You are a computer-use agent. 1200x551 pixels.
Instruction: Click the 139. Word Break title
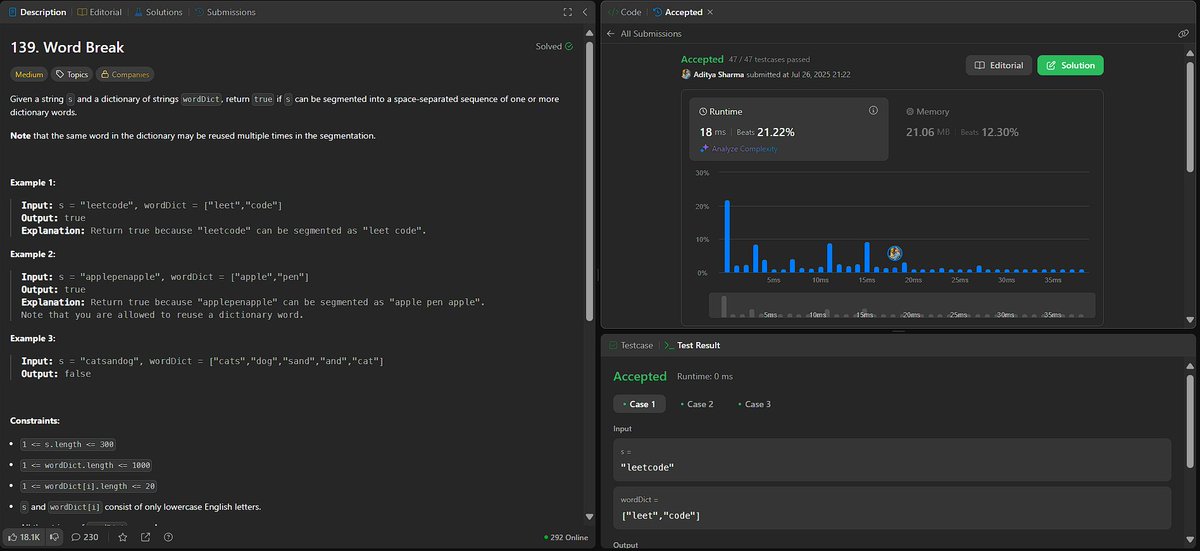pos(67,47)
